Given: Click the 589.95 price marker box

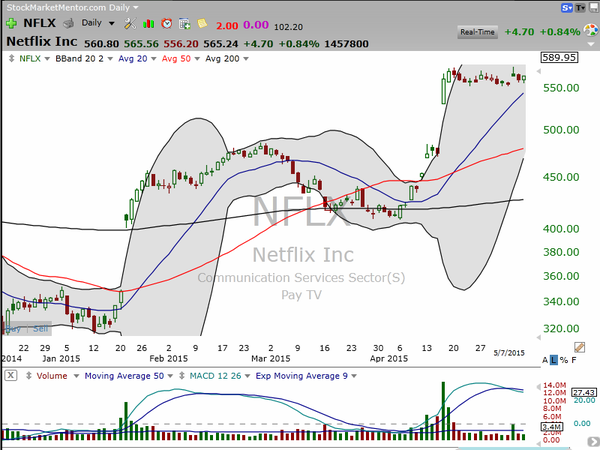Looking at the screenshot, I should [559, 57].
